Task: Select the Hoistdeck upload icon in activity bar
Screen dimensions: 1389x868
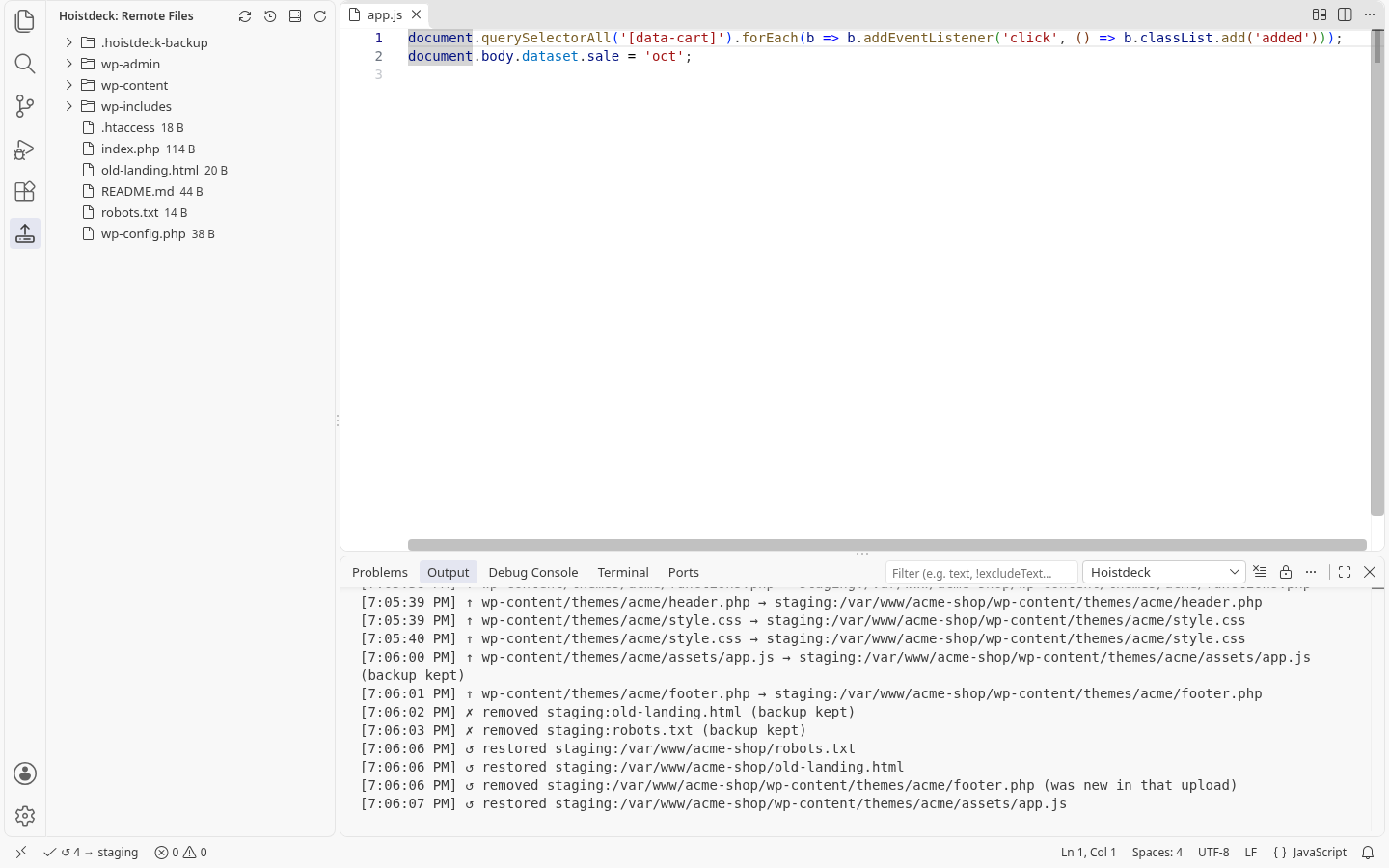Action: pyautogui.click(x=25, y=233)
